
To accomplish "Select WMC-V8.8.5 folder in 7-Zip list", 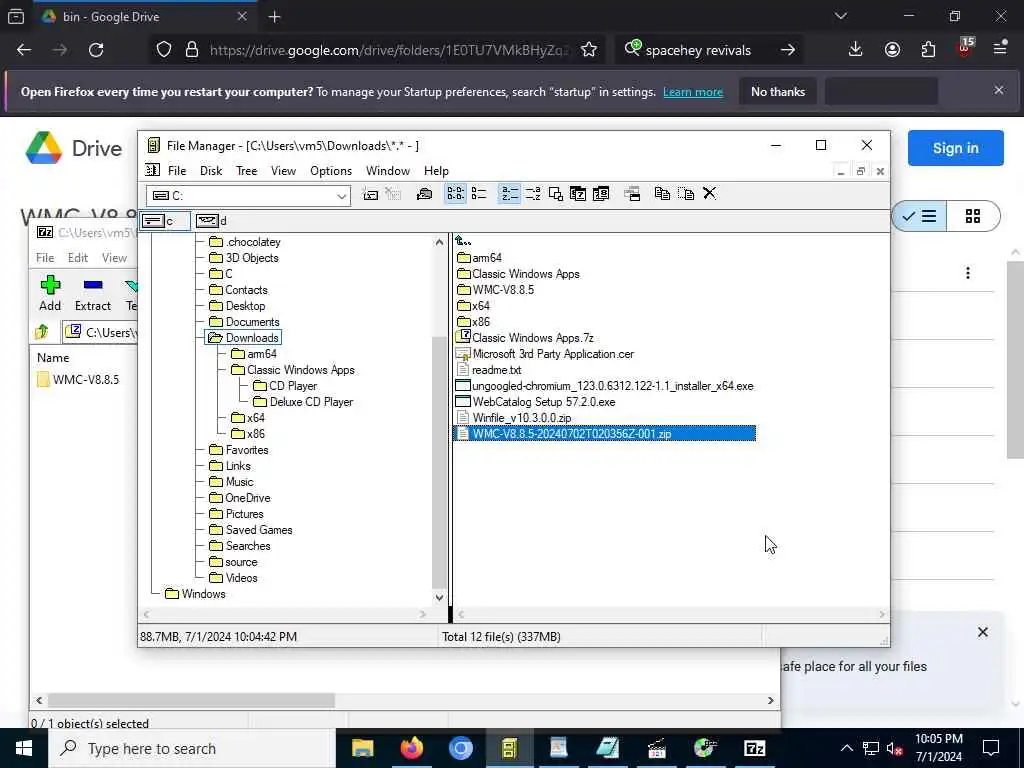I will click(x=78, y=380).
